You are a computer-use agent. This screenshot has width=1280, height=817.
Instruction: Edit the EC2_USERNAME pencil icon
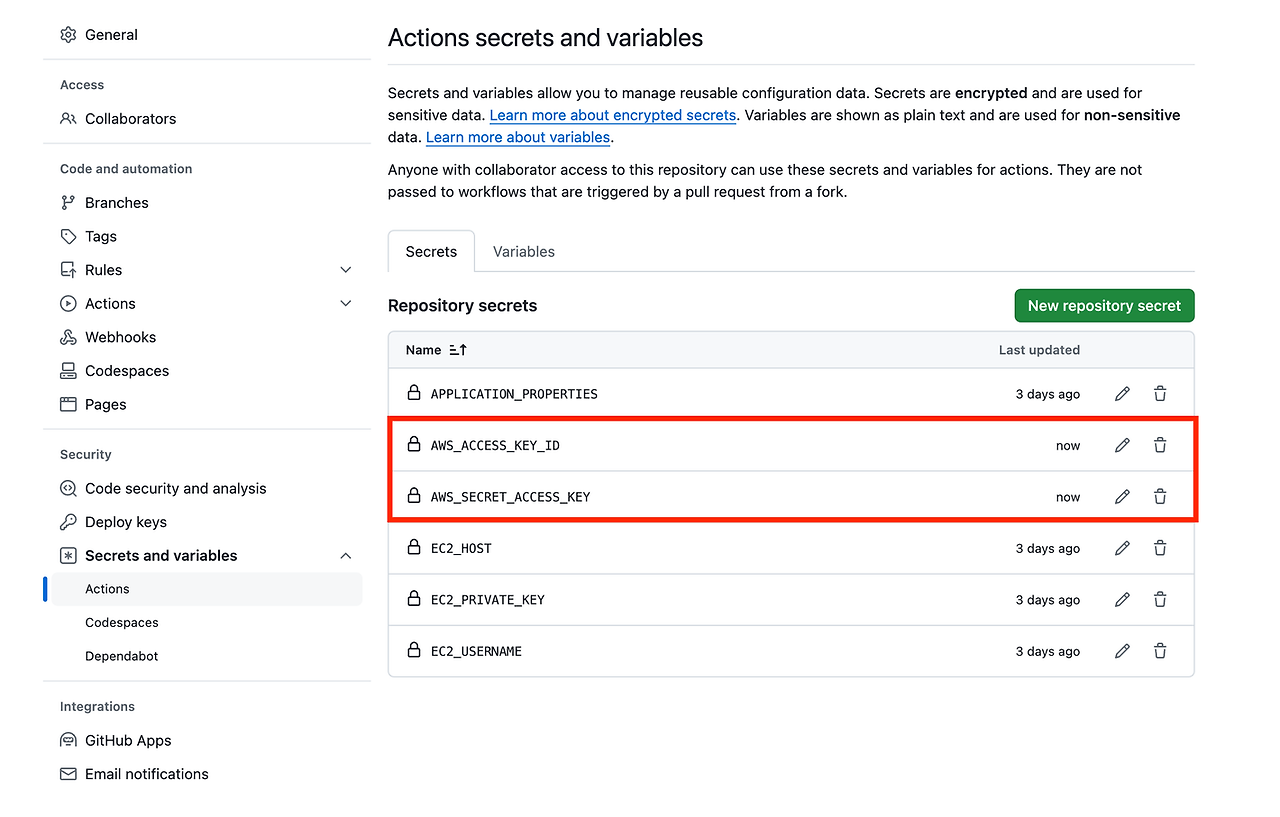point(1122,651)
